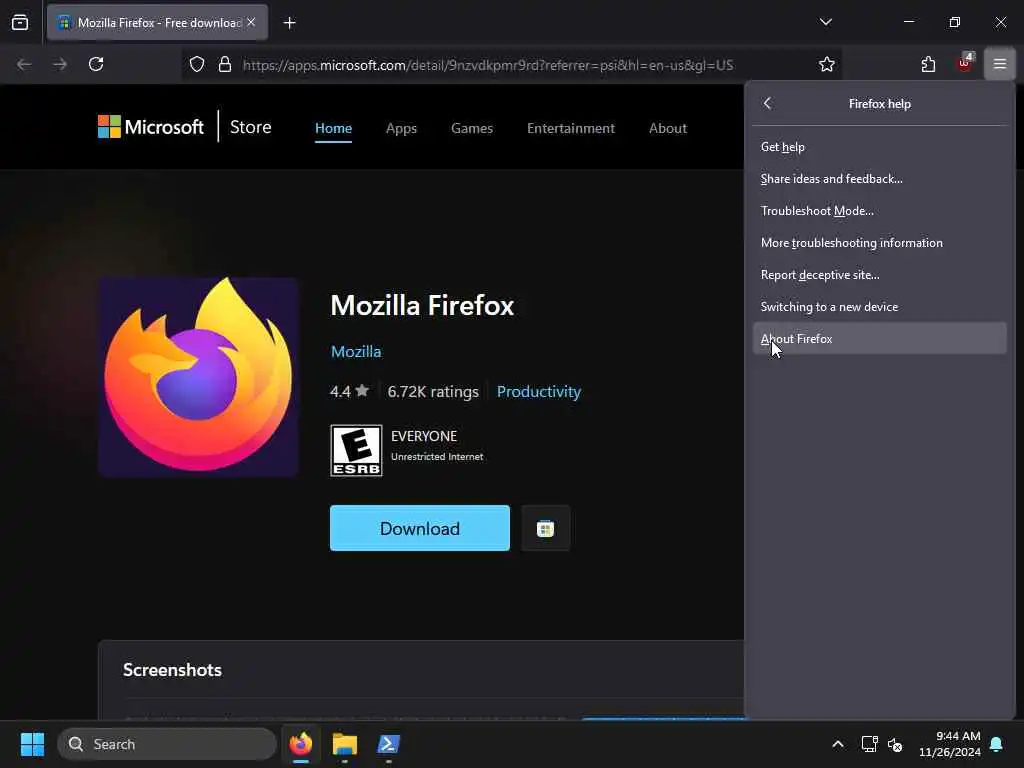
Task: Close the Mozilla Firefox tab
Action: (x=251, y=22)
